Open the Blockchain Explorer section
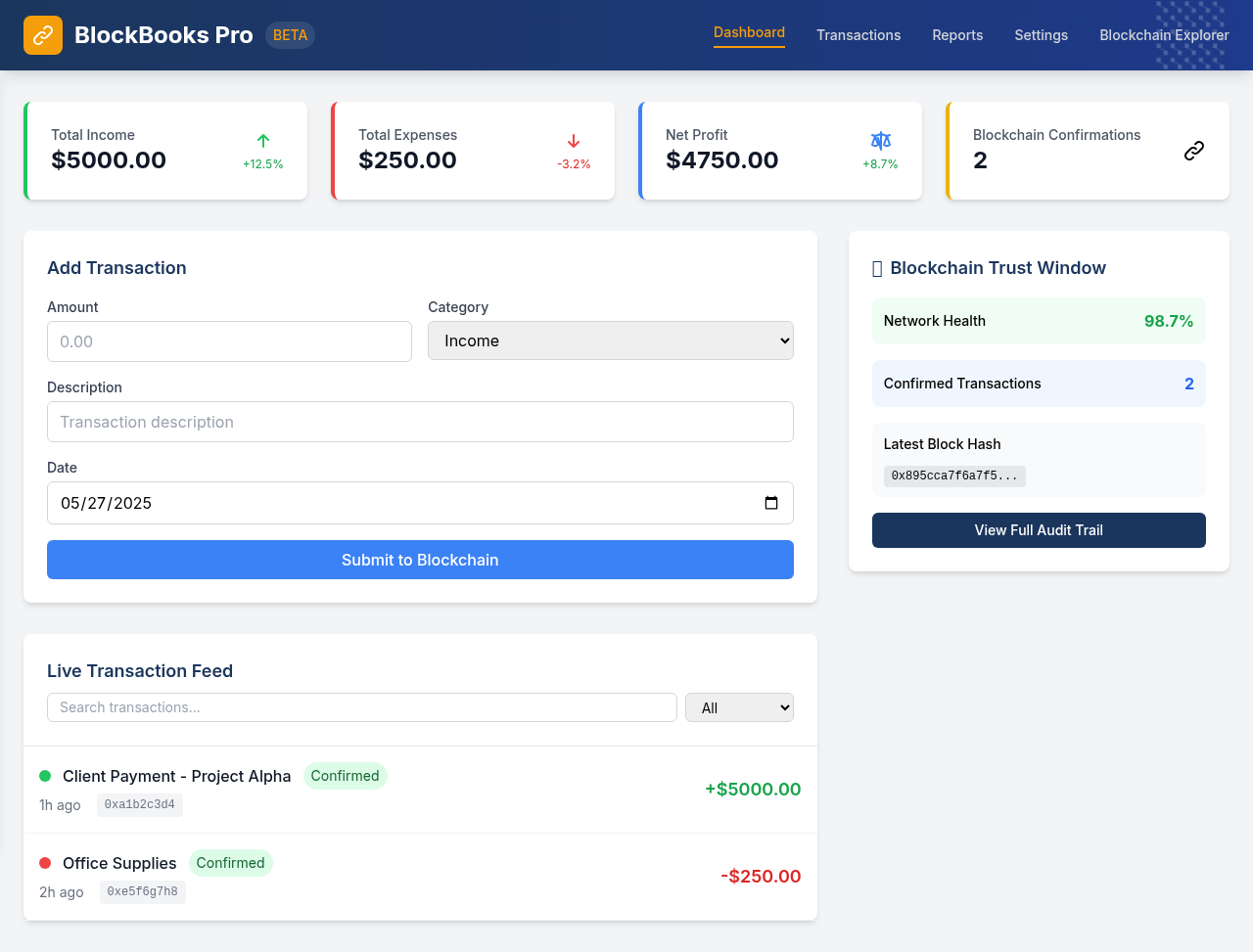The image size is (1253, 952). point(1164,35)
